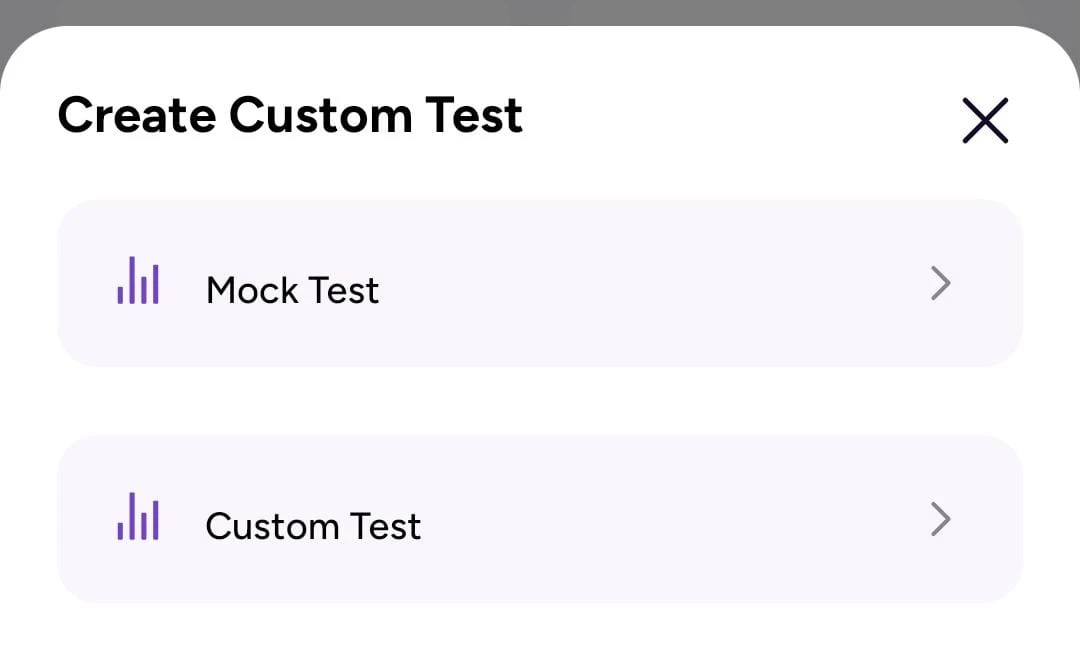This screenshot has height=651, width=1080.
Task: Open the Custom Test option
Action: [540, 518]
